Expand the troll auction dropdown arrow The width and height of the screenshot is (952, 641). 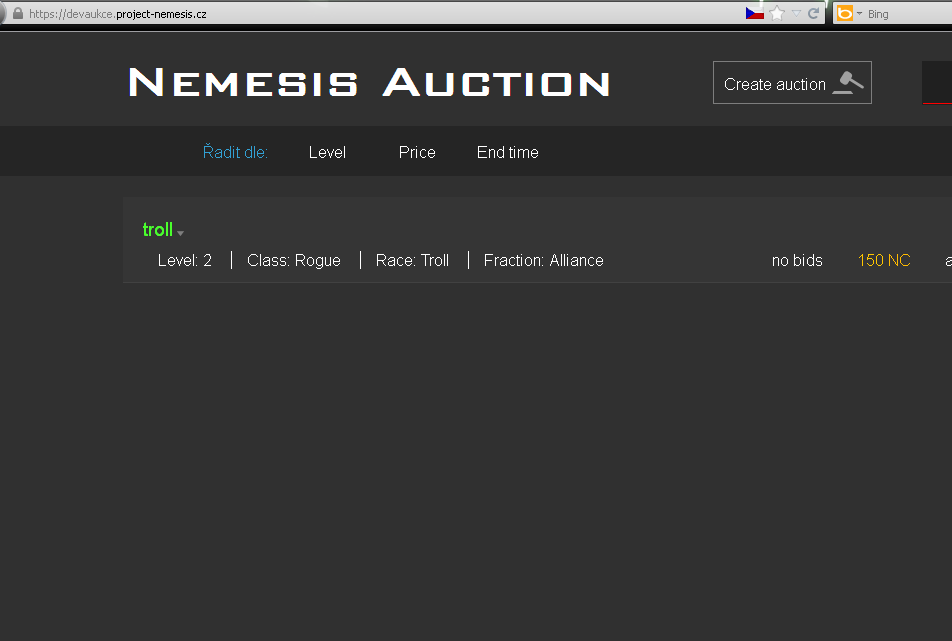coord(180,233)
